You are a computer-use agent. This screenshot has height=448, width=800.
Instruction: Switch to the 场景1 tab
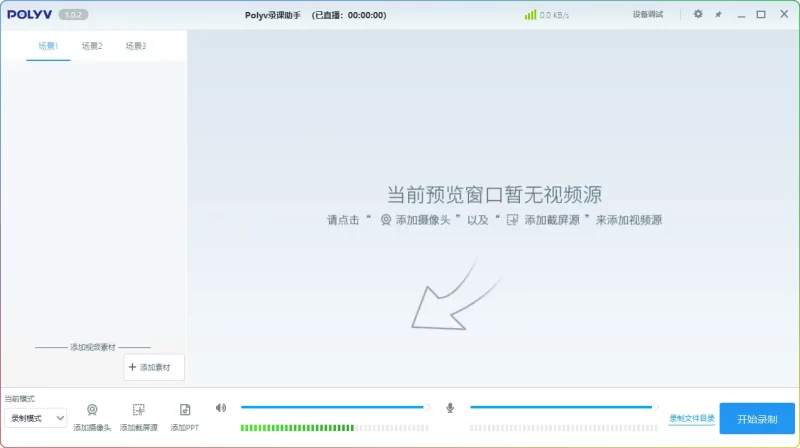[x=48, y=46]
